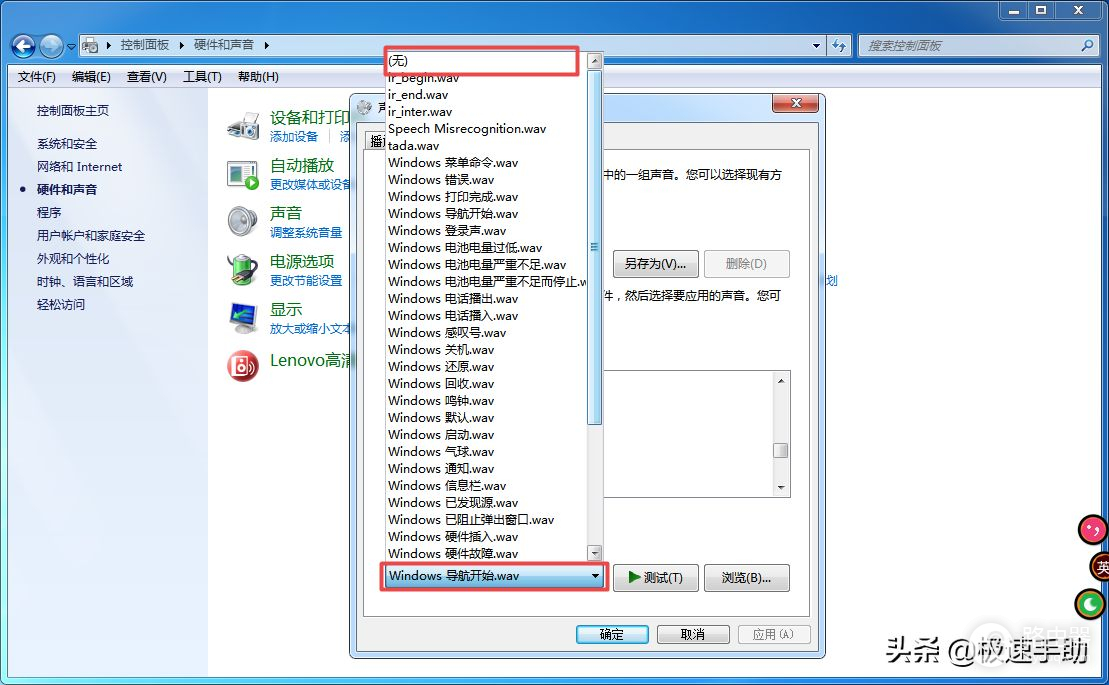Open 网络和 Internet in the sidebar

(79, 167)
